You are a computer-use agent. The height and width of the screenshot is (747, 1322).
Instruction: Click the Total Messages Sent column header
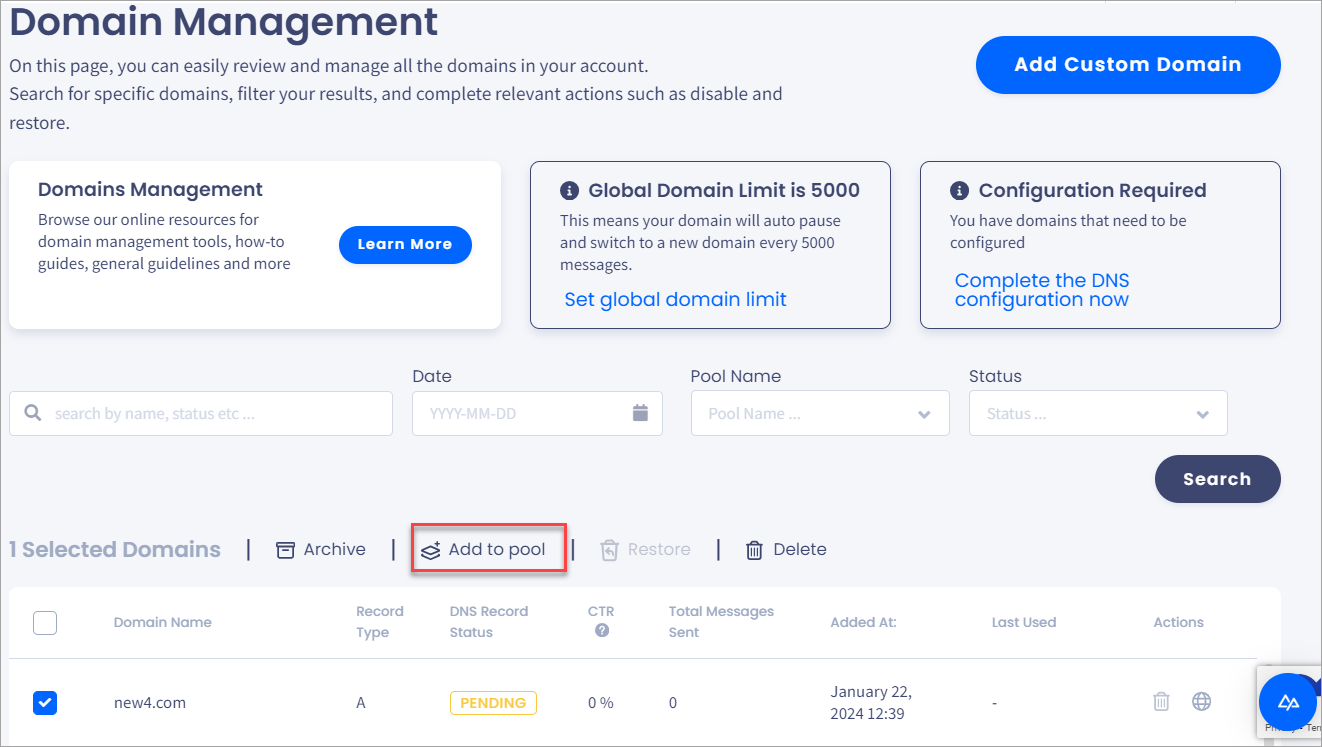(721, 622)
